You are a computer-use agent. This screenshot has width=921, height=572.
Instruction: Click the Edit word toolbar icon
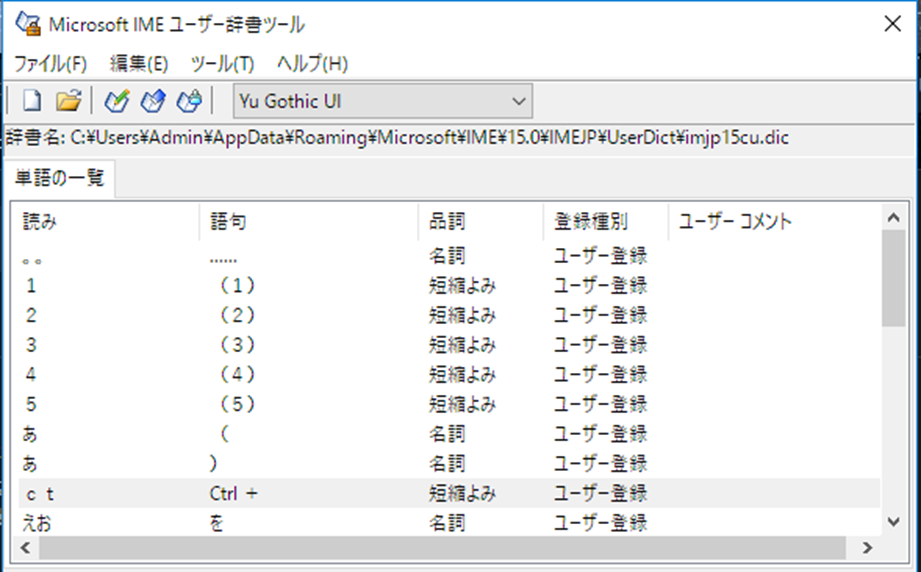(153, 101)
